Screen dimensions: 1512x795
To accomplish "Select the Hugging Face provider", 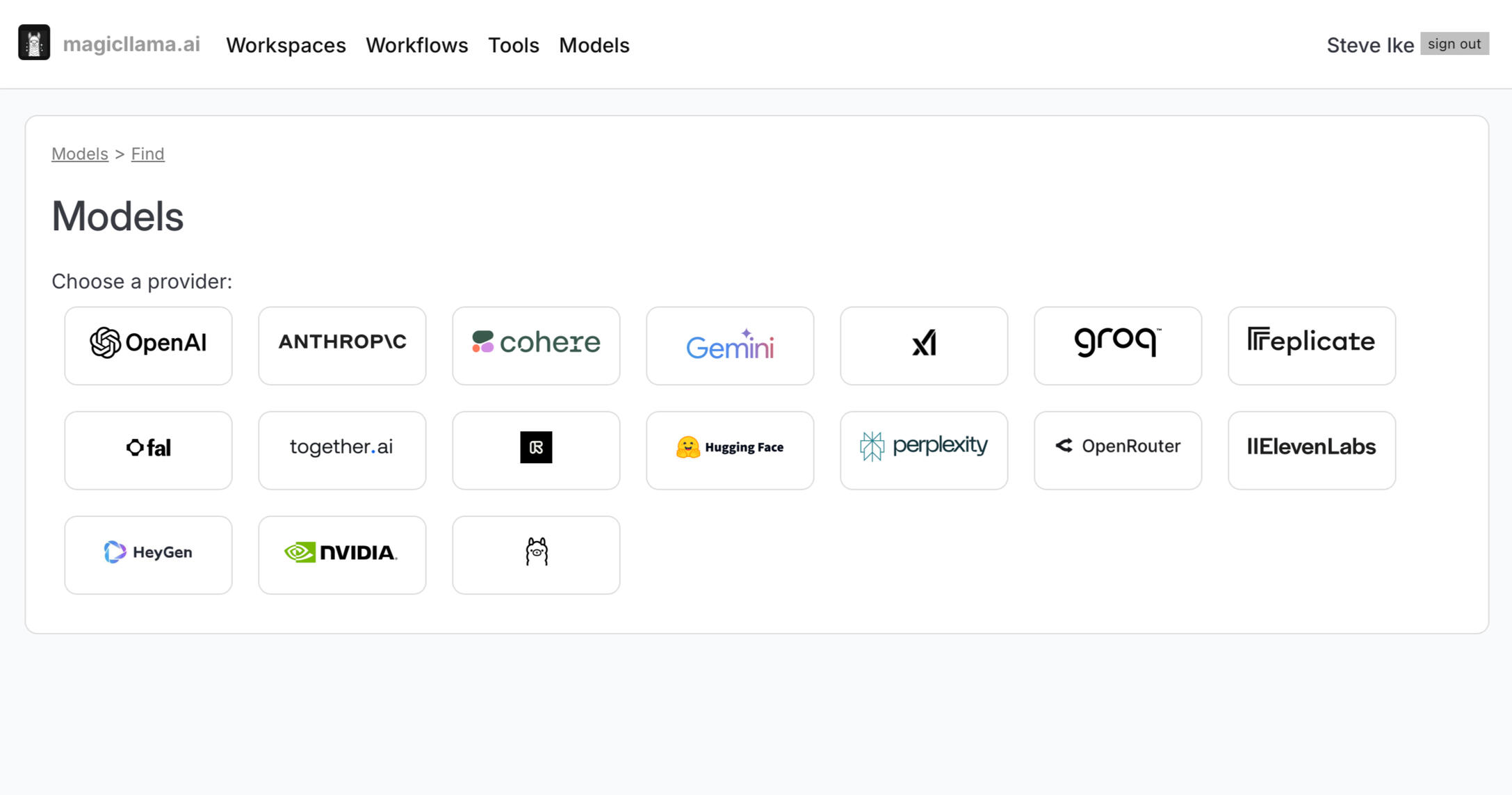I will 730,450.
